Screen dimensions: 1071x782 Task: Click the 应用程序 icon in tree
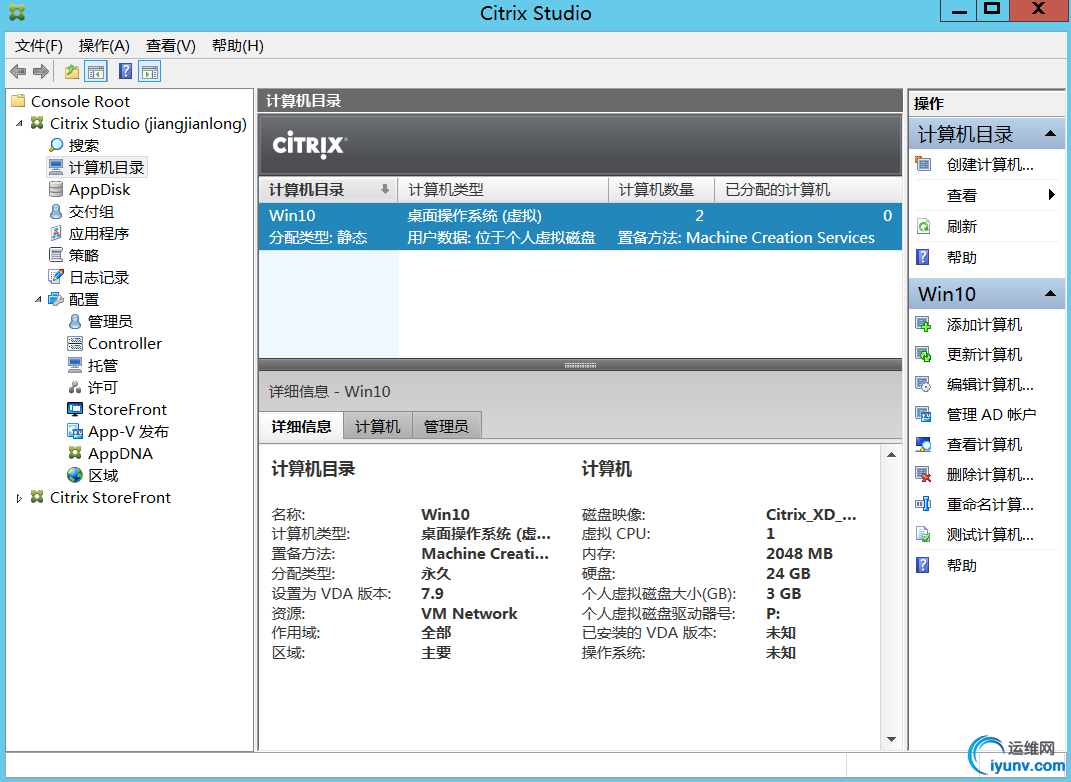56,234
